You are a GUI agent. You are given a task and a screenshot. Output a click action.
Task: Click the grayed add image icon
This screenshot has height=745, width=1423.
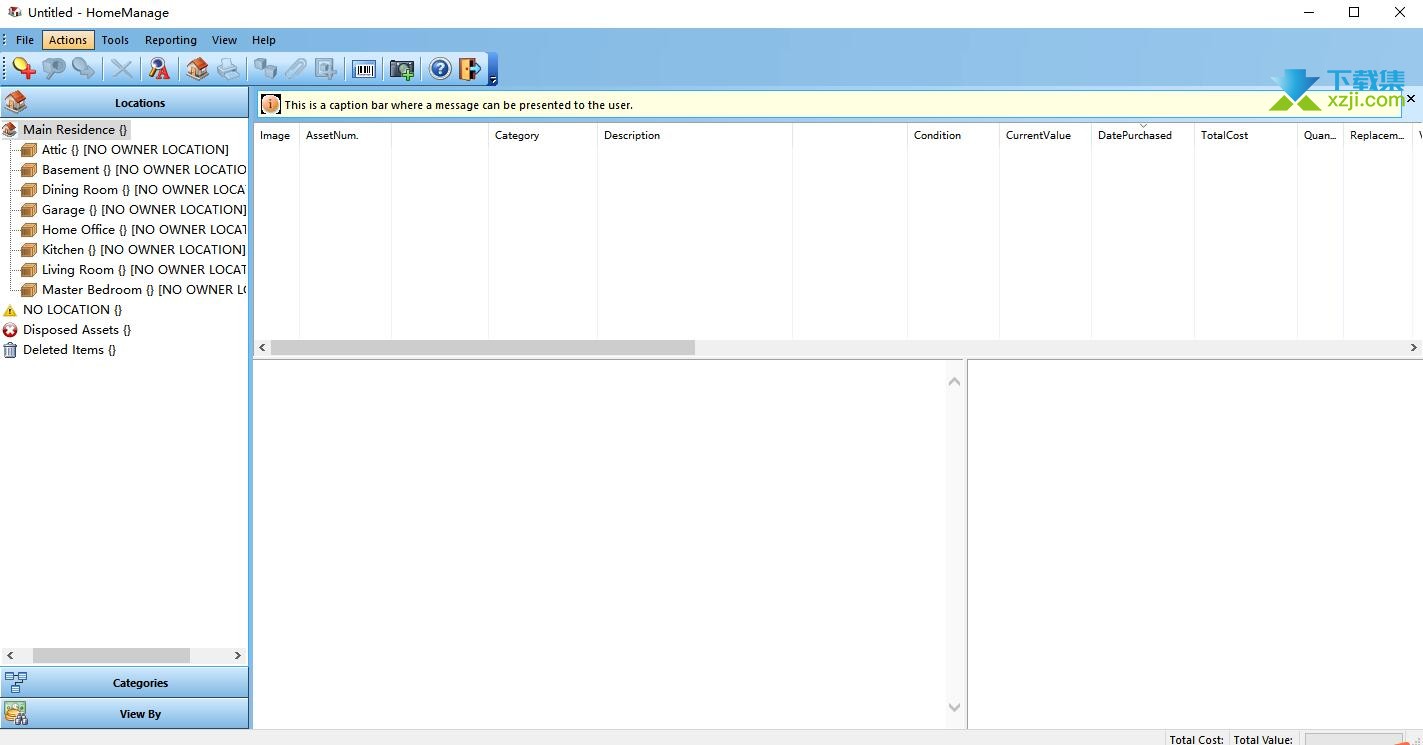point(326,69)
